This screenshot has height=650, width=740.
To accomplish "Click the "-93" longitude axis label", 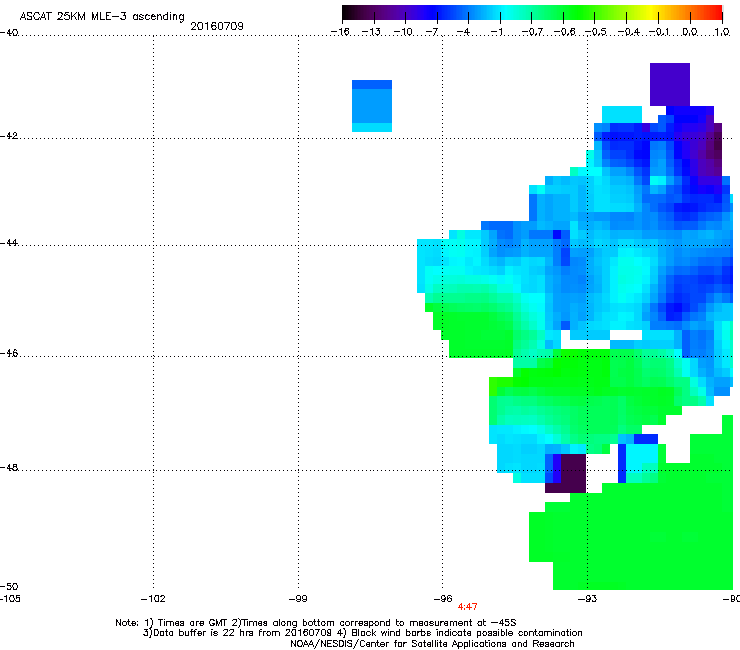I will (587, 599).
